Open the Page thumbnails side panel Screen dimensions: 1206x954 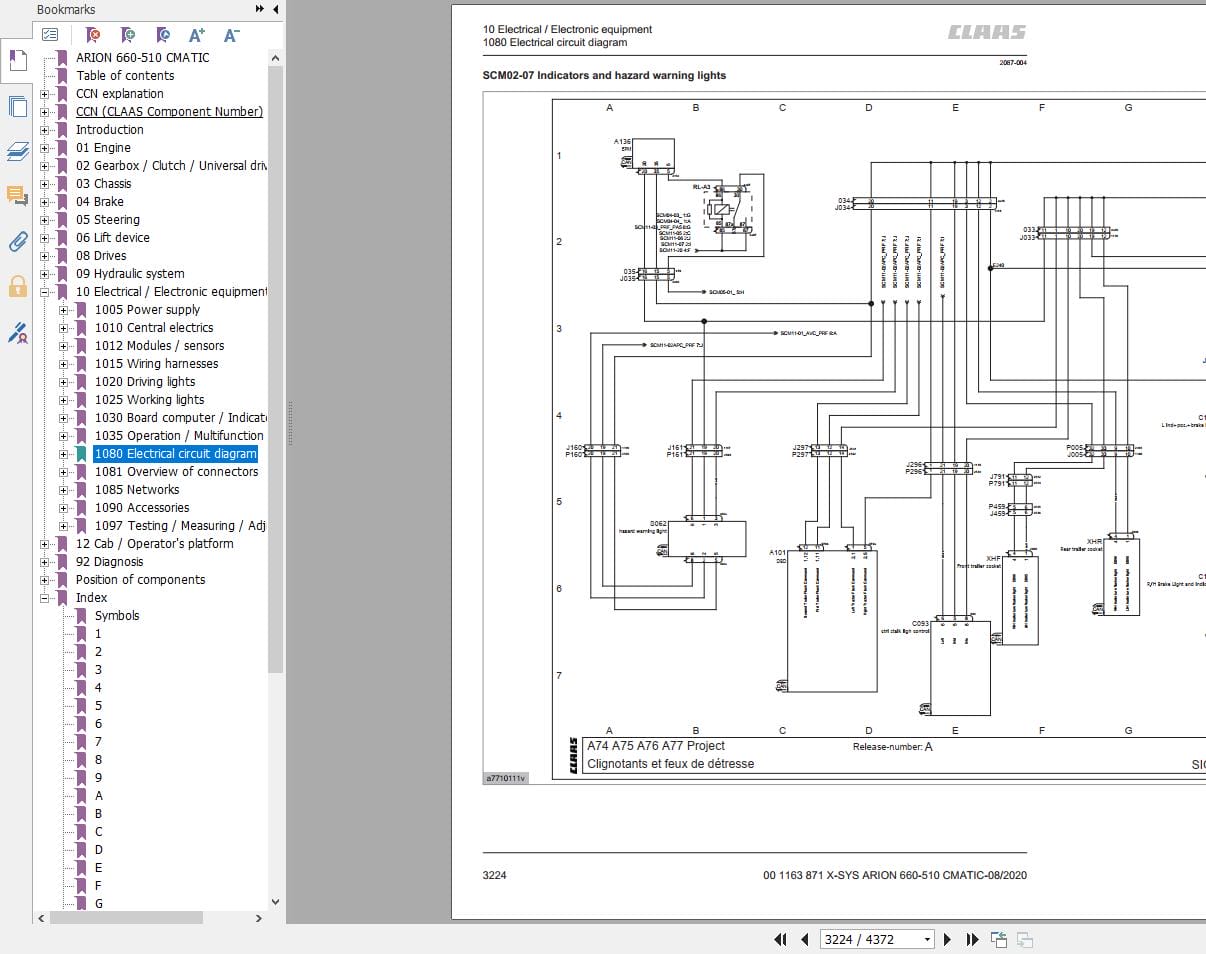(17, 107)
